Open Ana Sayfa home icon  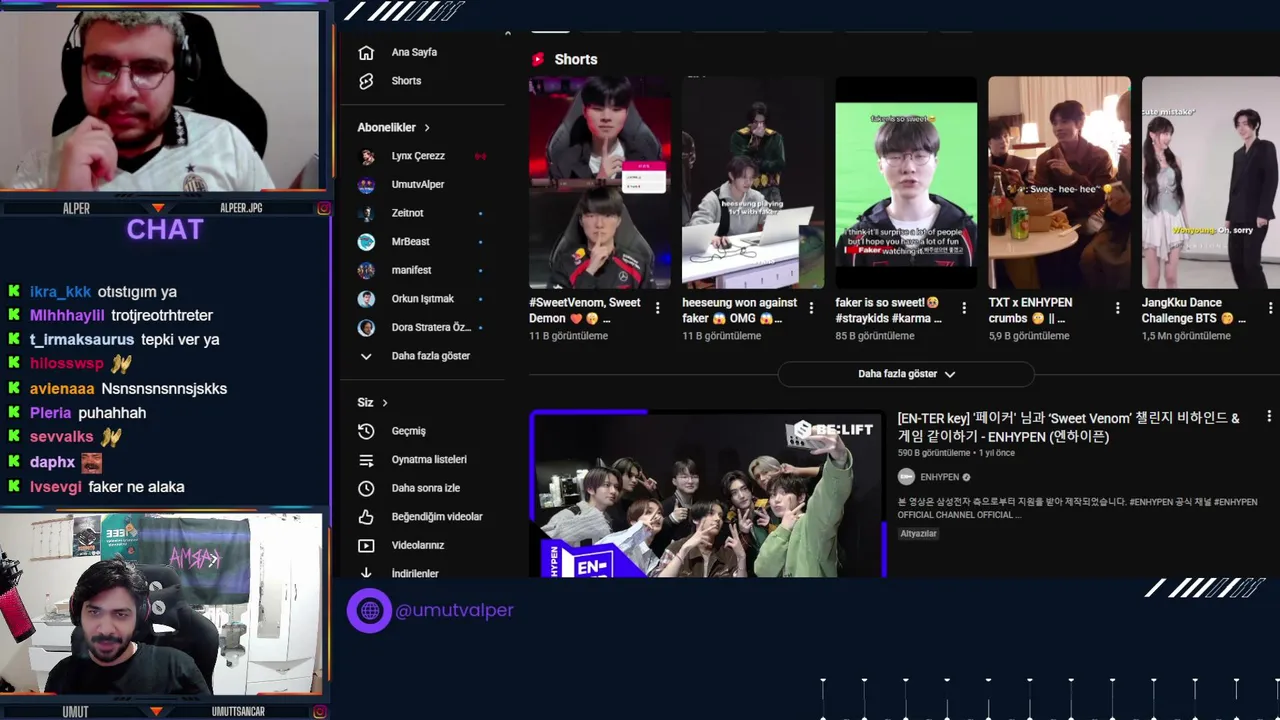[366, 52]
